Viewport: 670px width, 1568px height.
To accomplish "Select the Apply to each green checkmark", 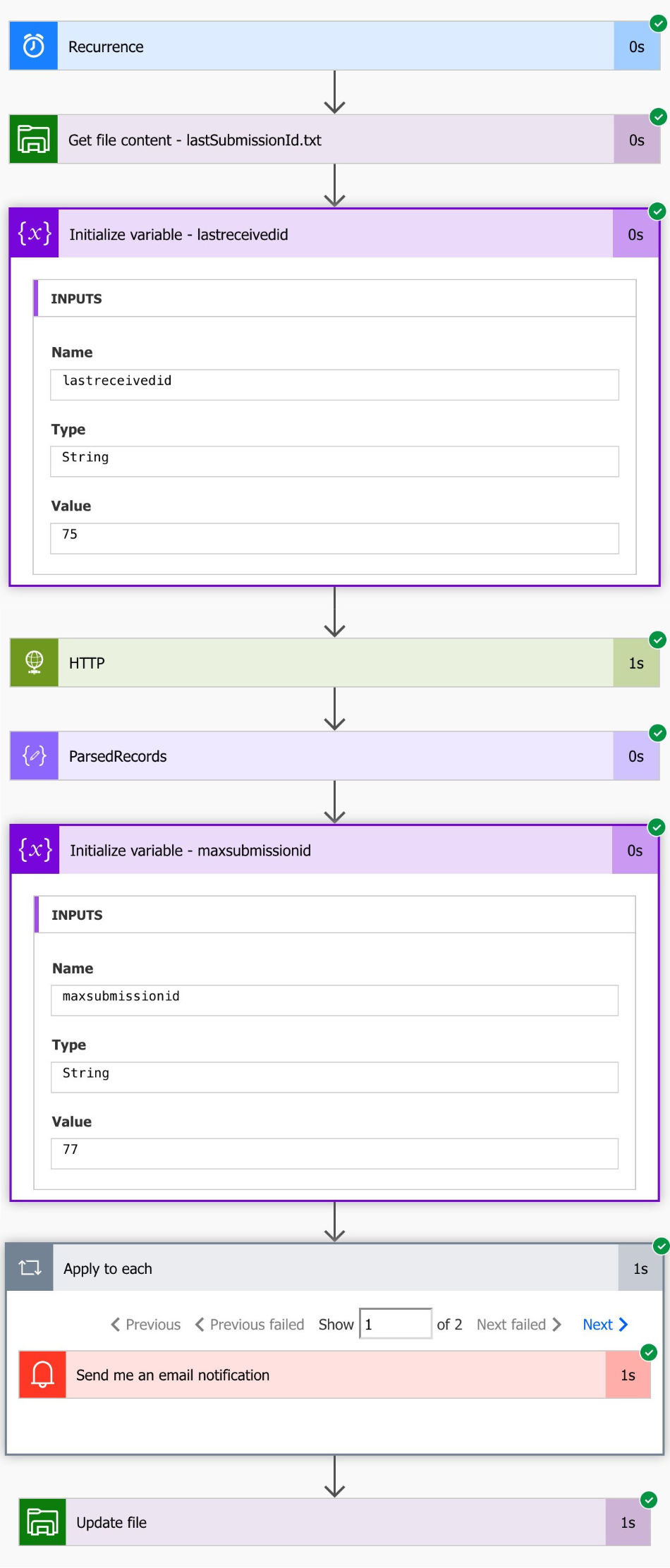I will coord(661,1246).
